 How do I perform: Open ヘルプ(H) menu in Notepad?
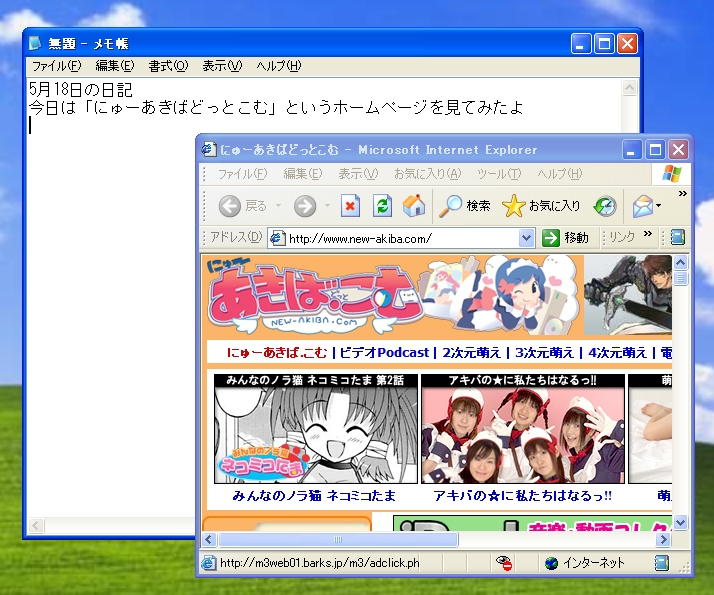pos(279,66)
